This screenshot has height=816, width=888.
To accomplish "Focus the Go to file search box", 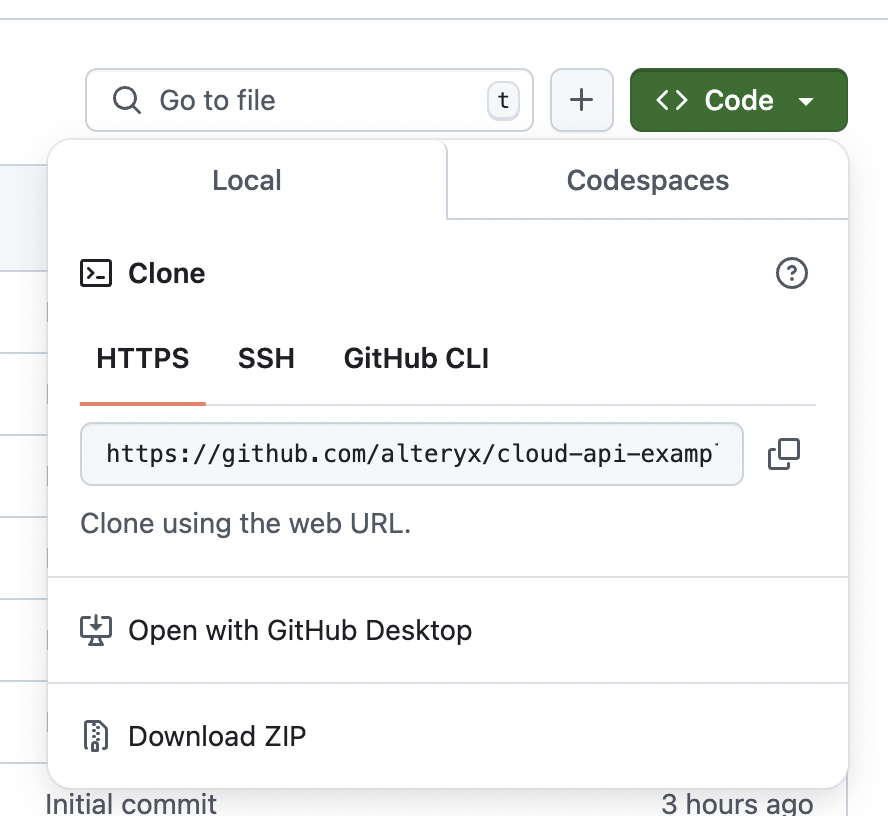I will (309, 100).
